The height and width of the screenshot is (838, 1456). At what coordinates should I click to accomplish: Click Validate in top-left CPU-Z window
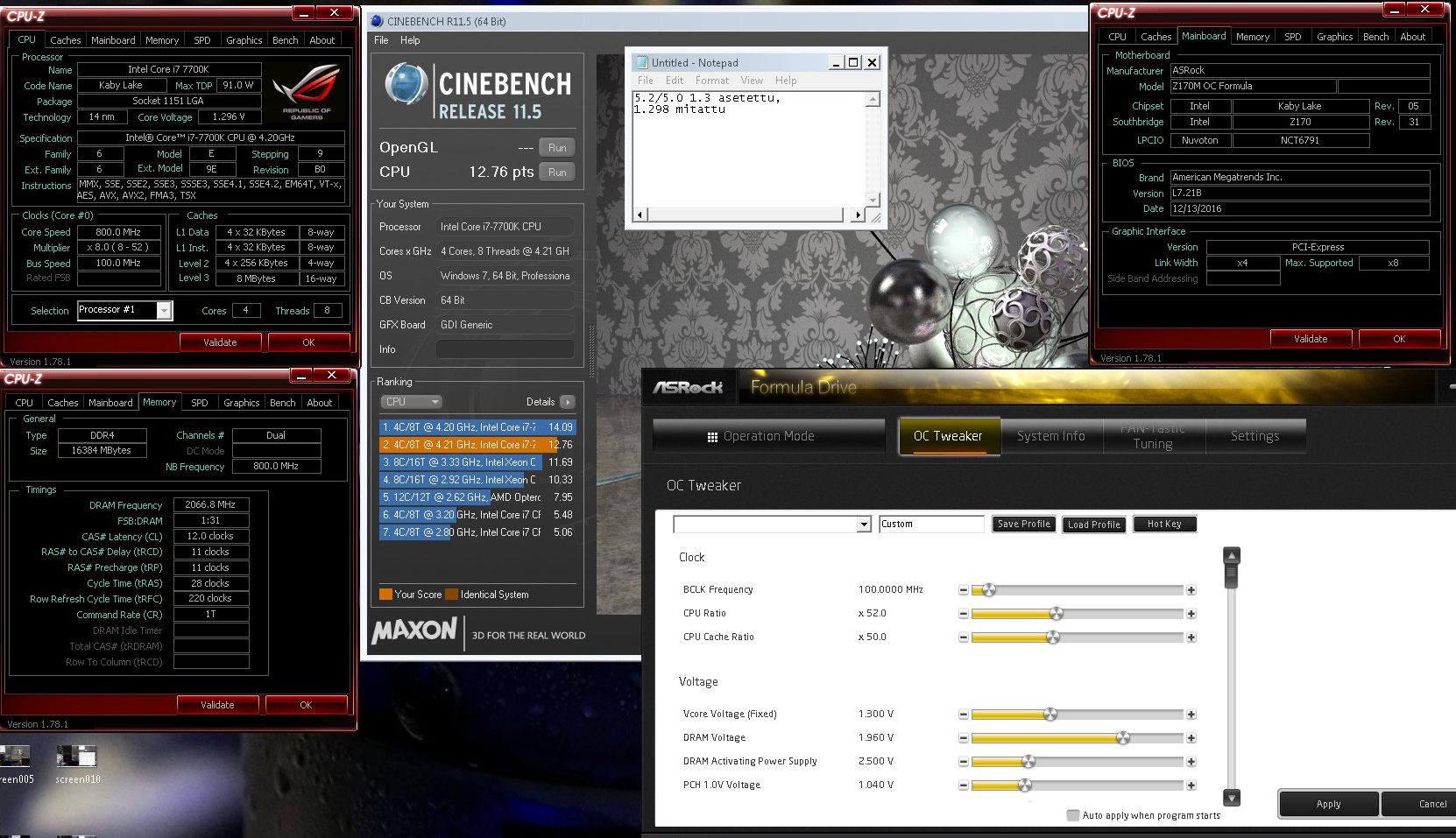tap(220, 342)
